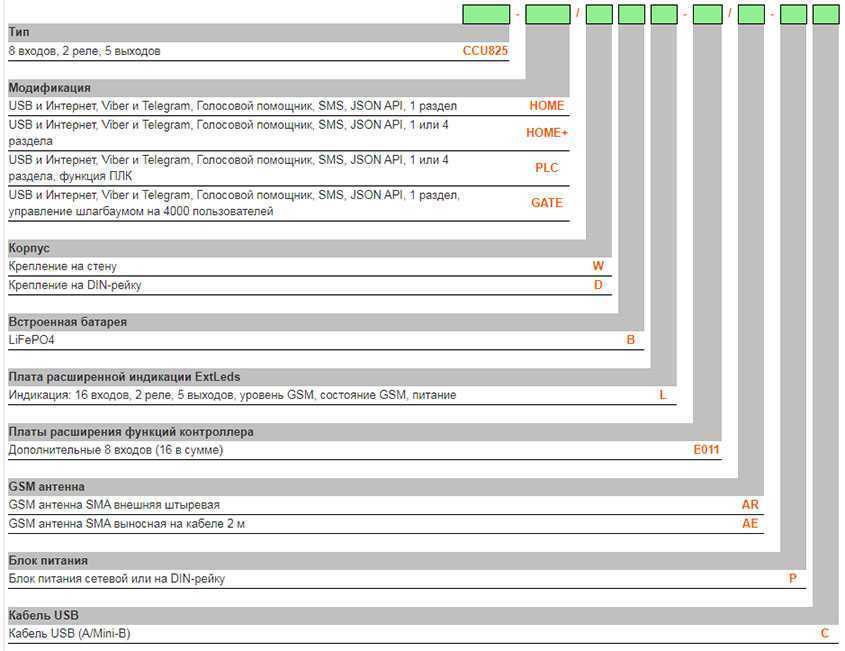Select expansion board code E011
This screenshot has height=651, width=845.
coord(706,450)
